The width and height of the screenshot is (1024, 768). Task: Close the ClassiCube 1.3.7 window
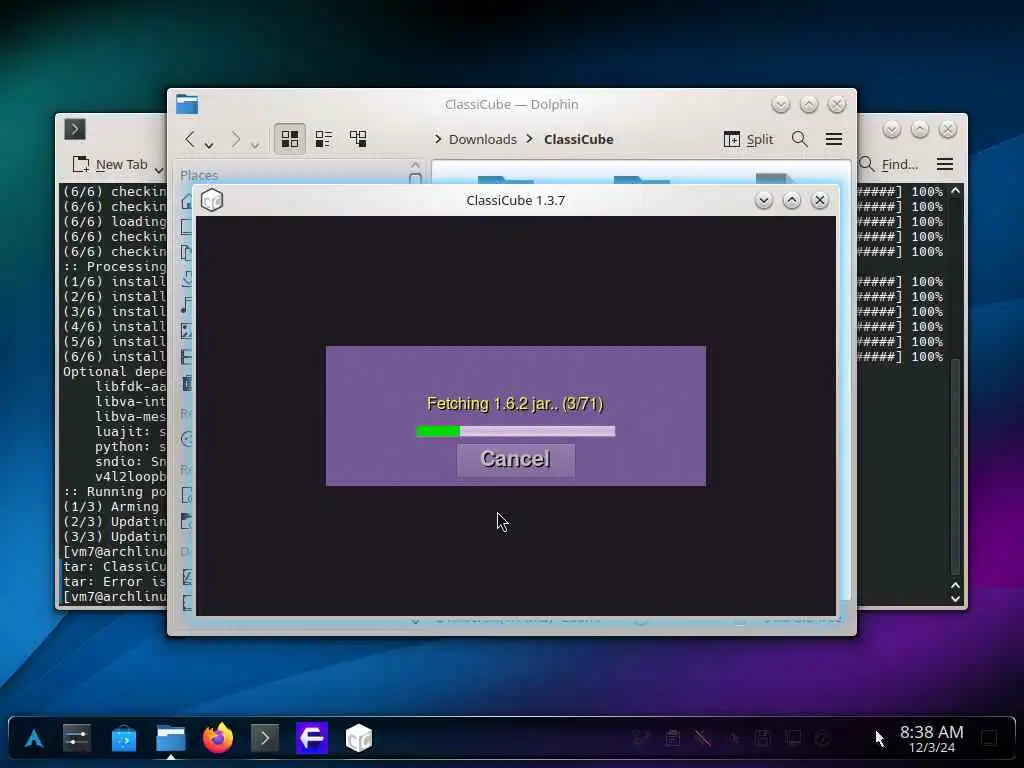click(820, 200)
